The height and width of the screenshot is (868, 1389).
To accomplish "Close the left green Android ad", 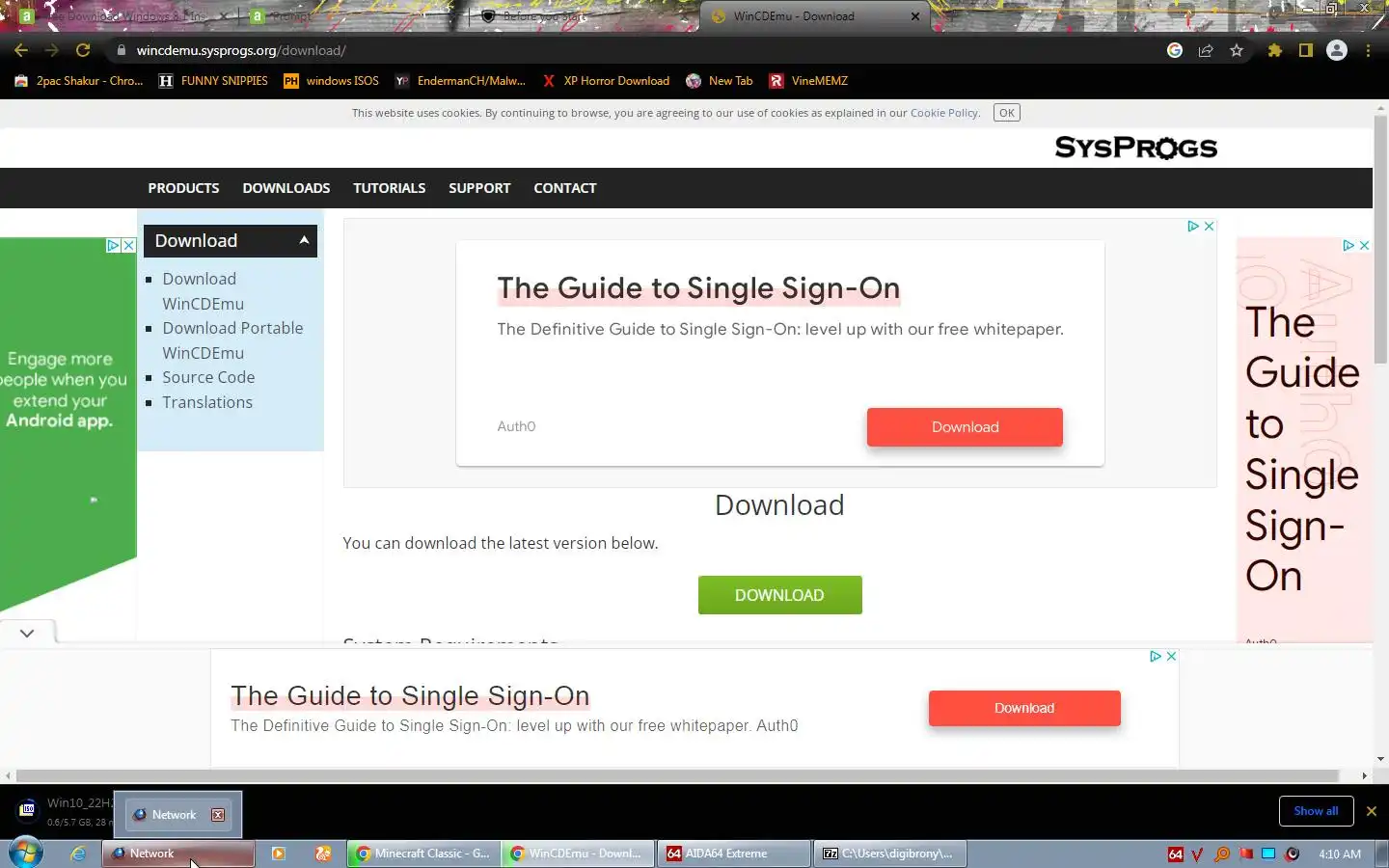I will point(128,245).
